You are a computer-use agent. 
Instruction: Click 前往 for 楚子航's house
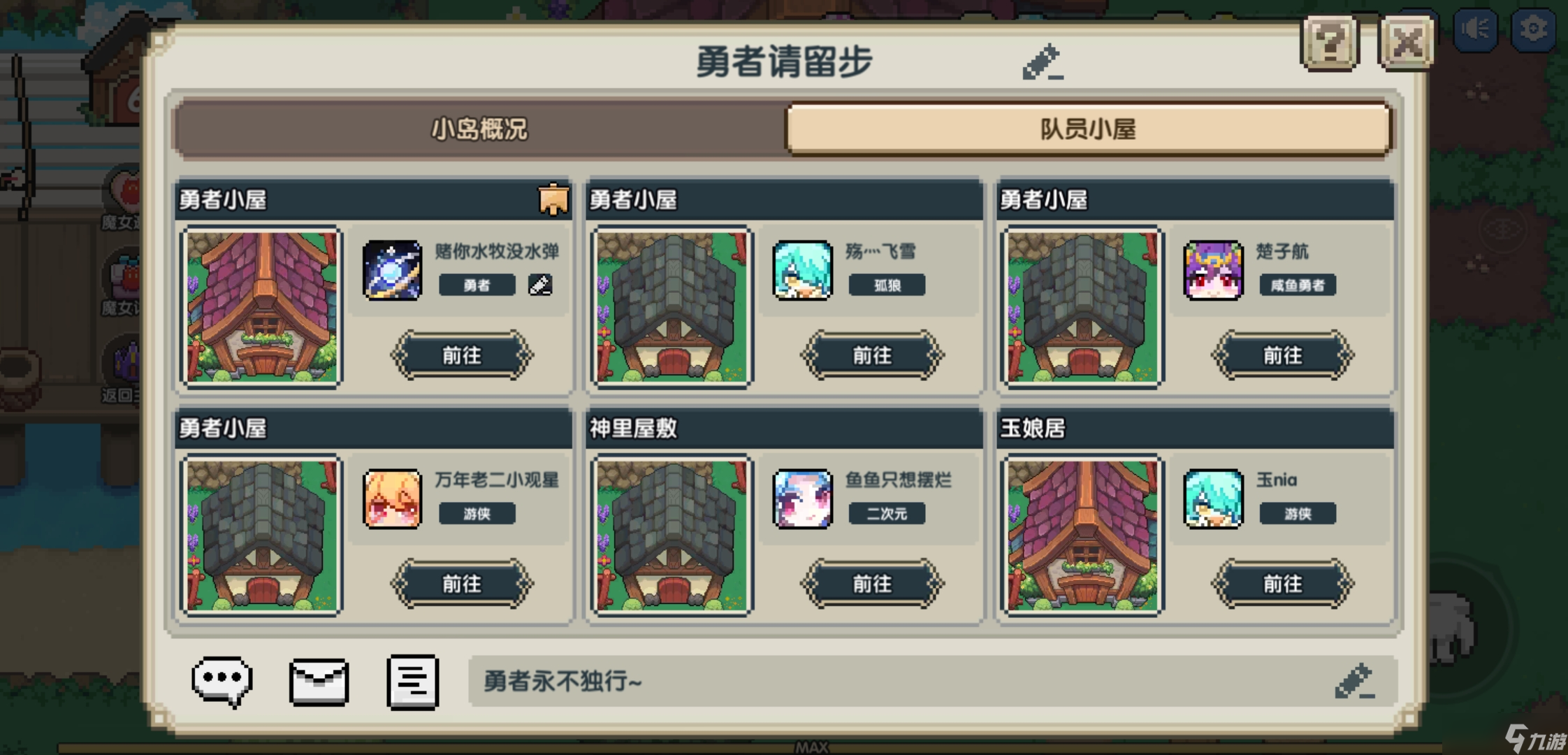point(1283,355)
